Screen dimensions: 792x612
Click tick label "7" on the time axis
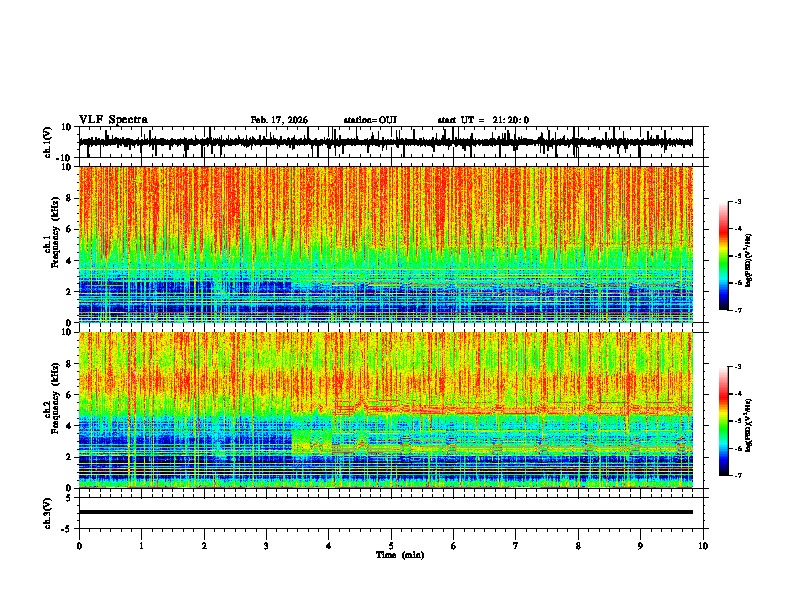[516, 546]
